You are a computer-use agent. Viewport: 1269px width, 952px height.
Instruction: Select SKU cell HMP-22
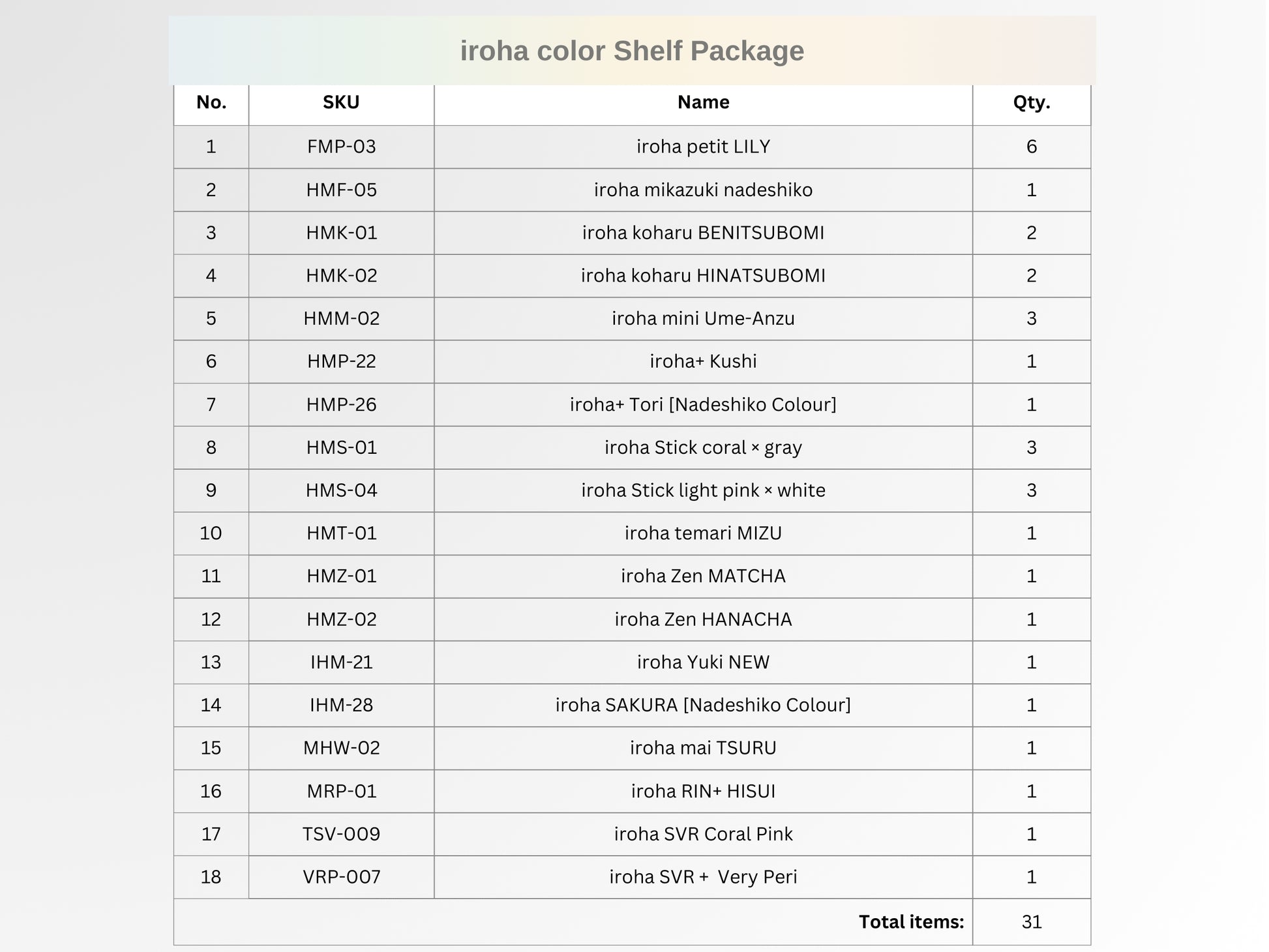pyautogui.click(x=341, y=361)
